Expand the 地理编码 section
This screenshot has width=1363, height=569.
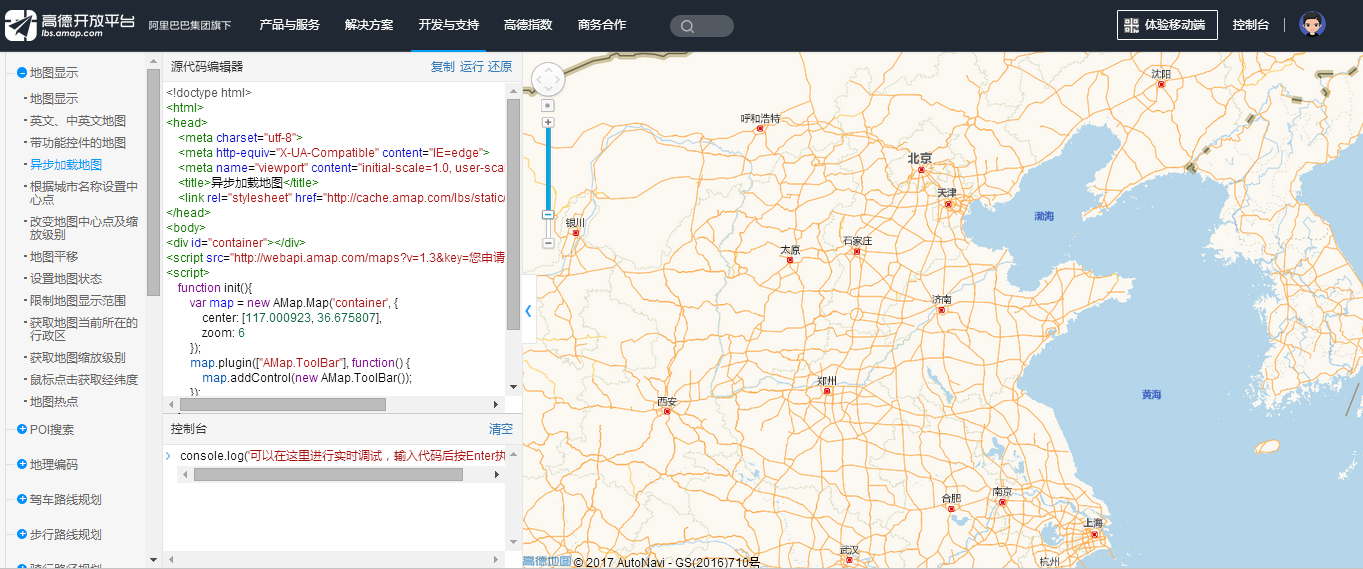(47, 465)
